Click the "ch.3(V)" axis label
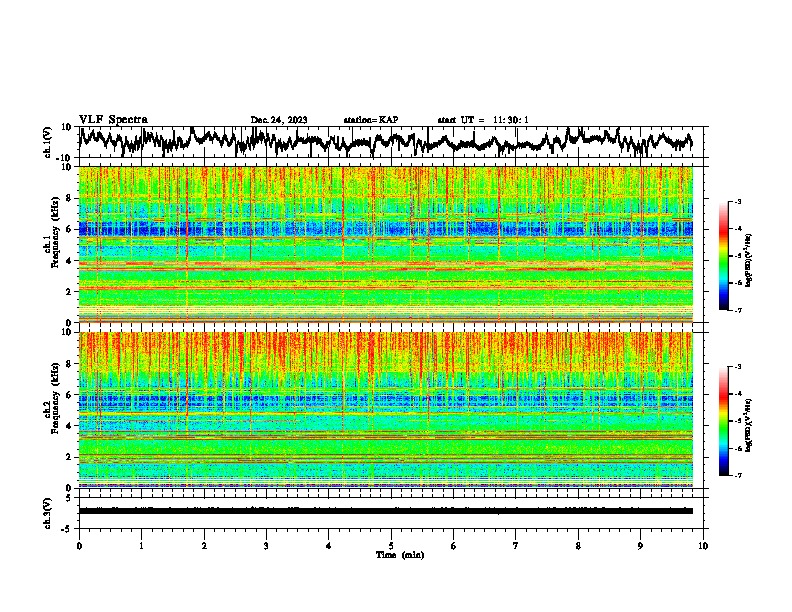The image size is (792, 612). coord(48,513)
